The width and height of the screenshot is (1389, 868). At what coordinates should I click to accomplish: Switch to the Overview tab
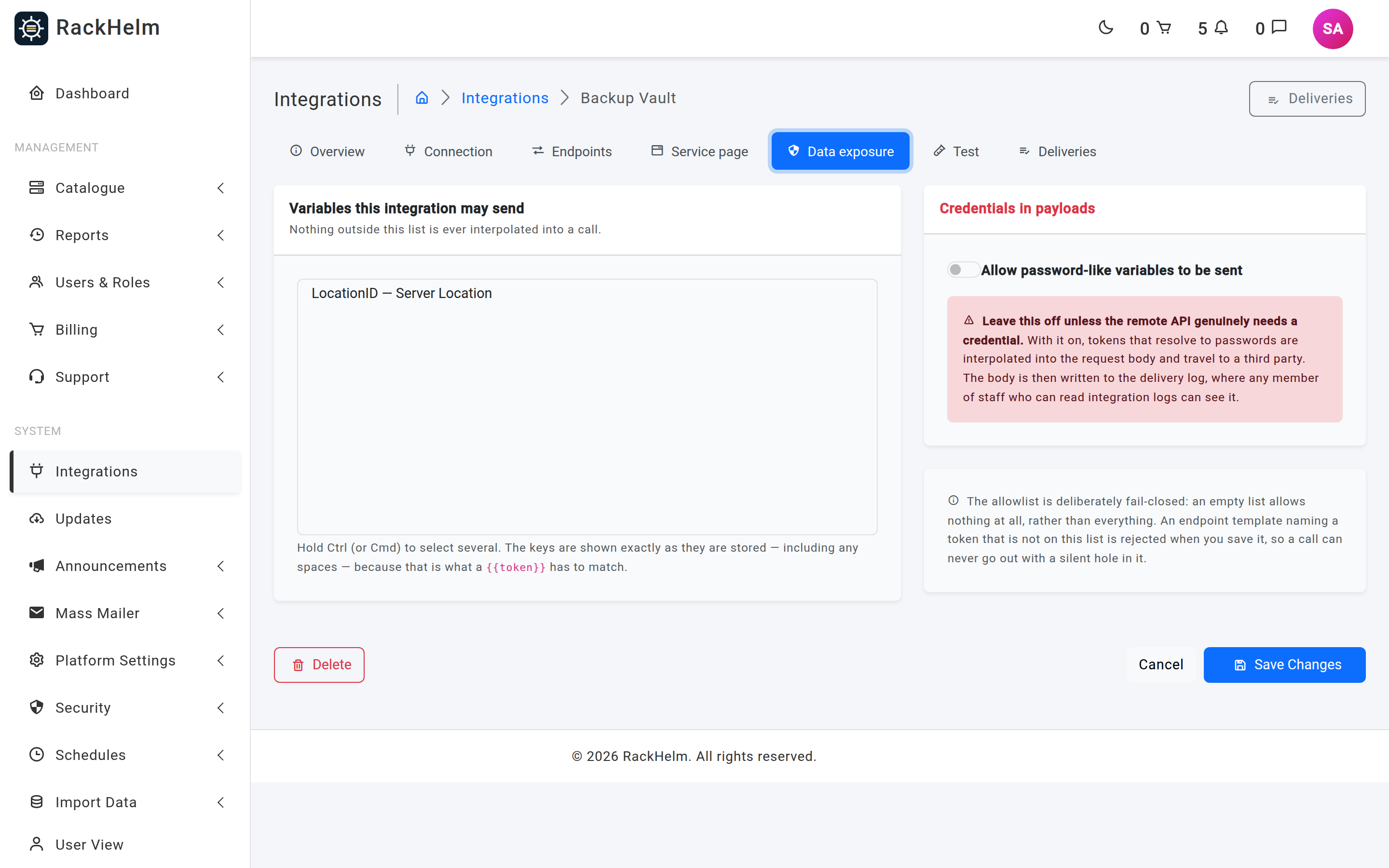coord(327,151)
